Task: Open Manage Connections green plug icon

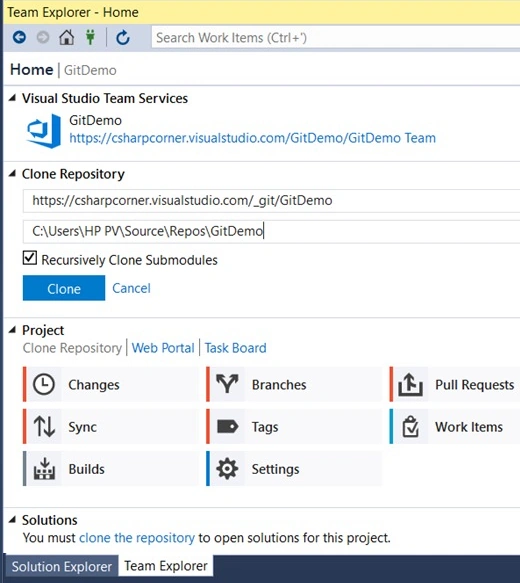Action: click(90, 37)
